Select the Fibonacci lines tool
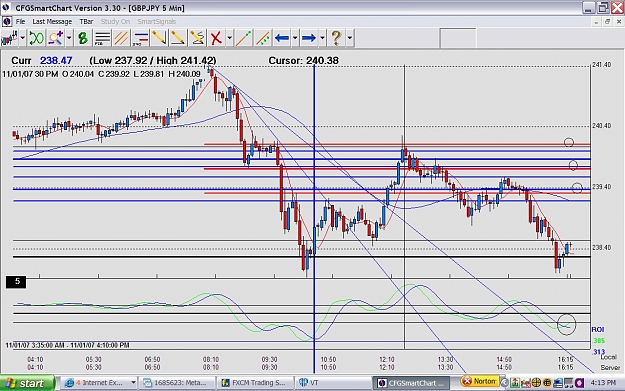The image size is (625, 391). pyautogui.click(x=102, y=38)
